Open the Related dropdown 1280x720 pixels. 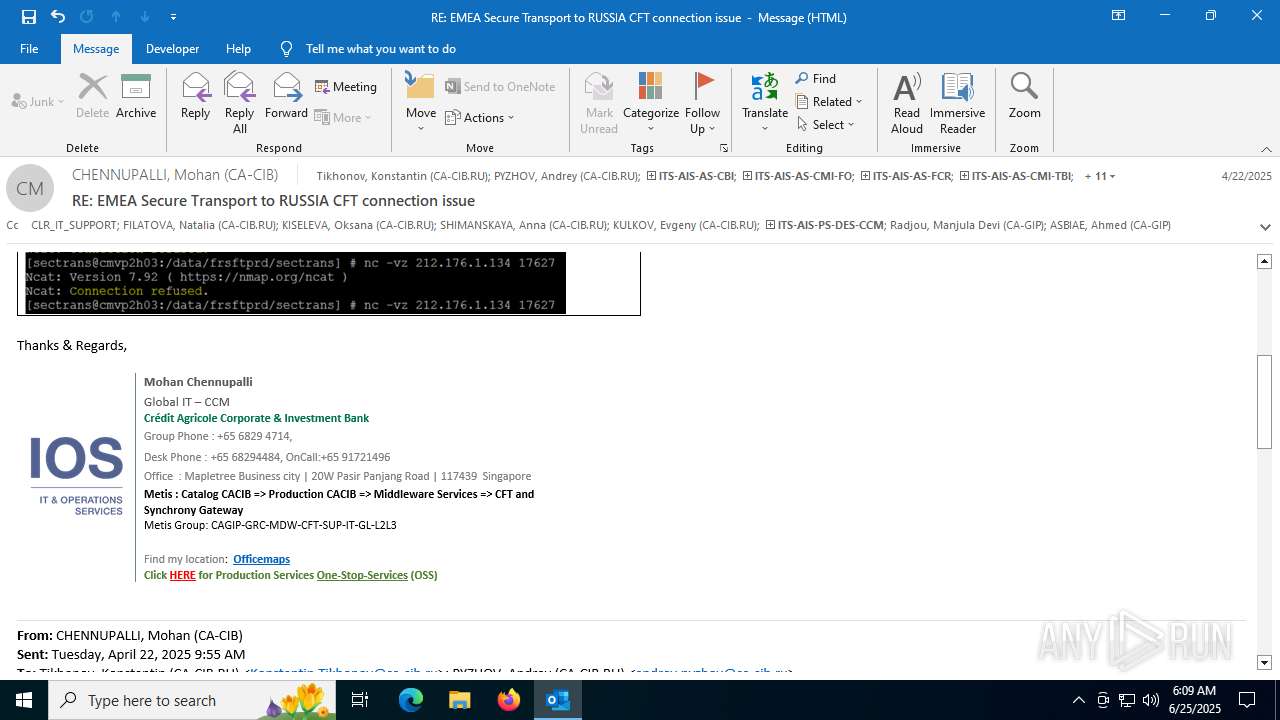(x=829, y=101)
